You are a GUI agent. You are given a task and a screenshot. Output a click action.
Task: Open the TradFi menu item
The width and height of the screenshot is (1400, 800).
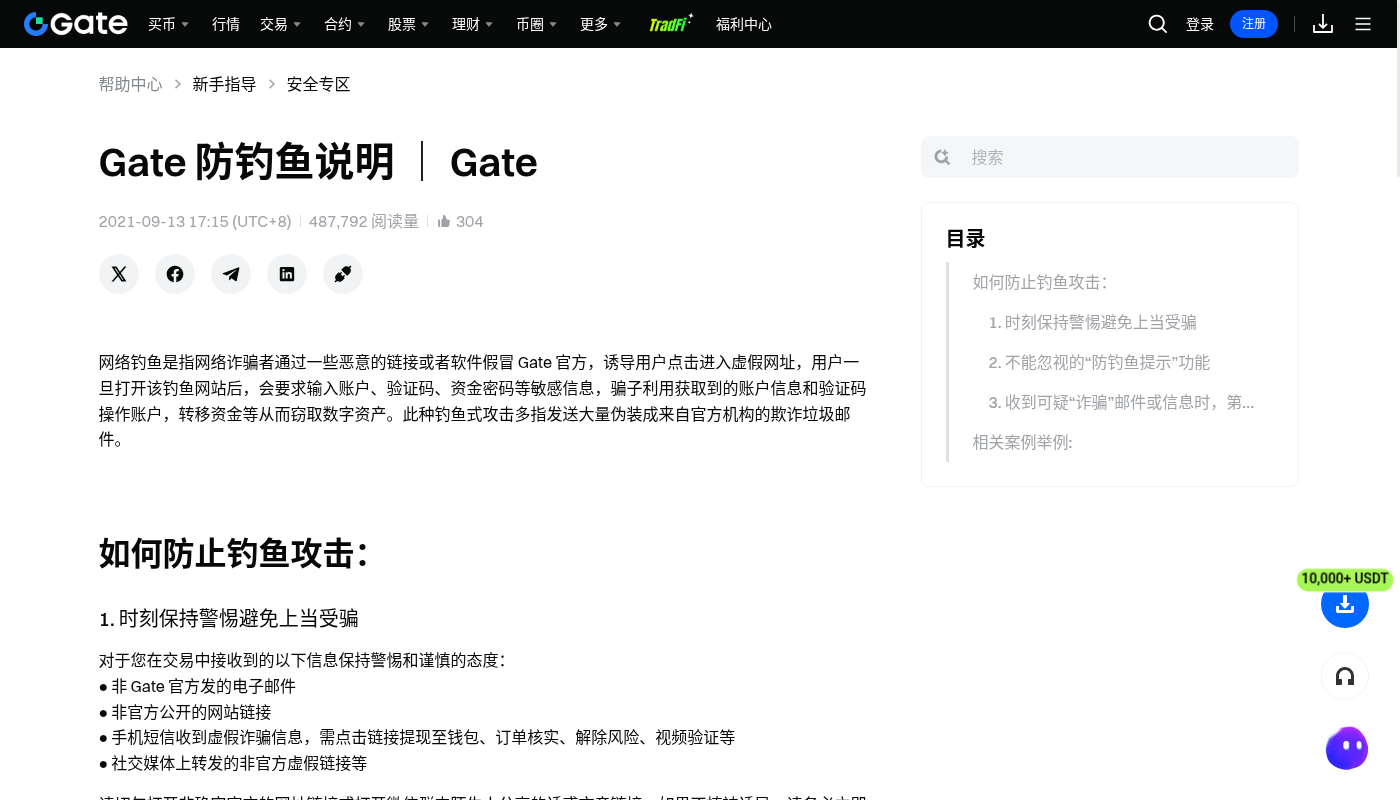[x=671, y=24]
